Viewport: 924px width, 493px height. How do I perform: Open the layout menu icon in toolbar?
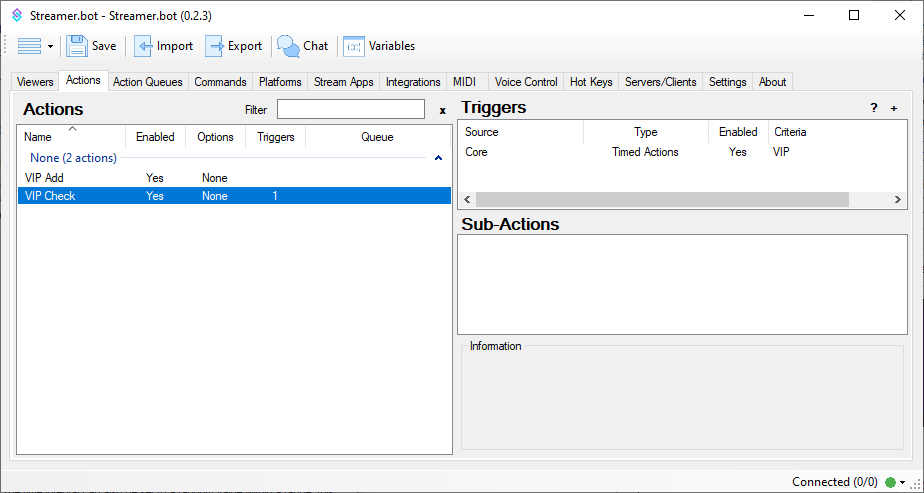29,46
